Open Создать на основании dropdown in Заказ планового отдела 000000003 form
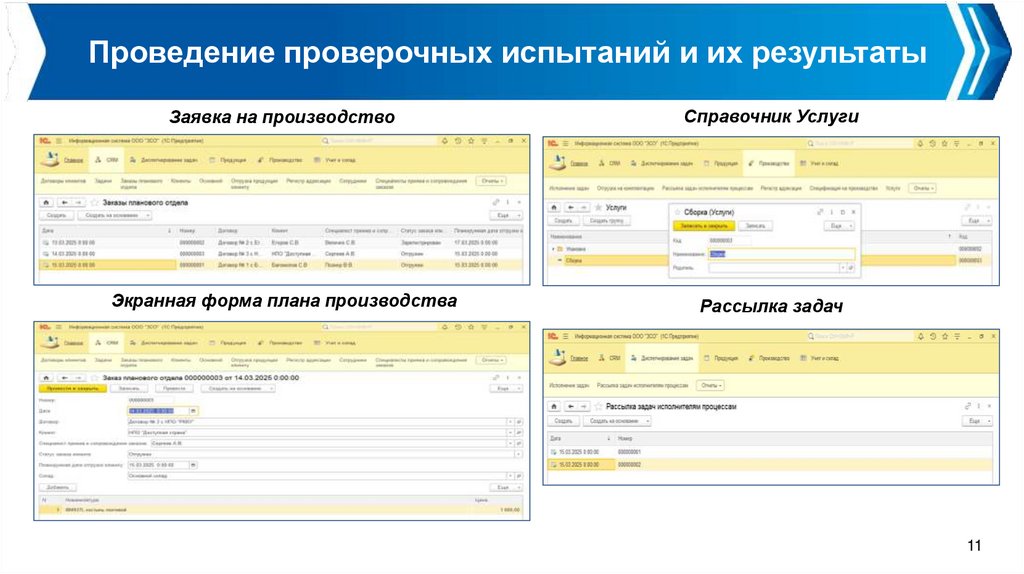Viewport: 1024px width, 574px height. tap(238, 389)
